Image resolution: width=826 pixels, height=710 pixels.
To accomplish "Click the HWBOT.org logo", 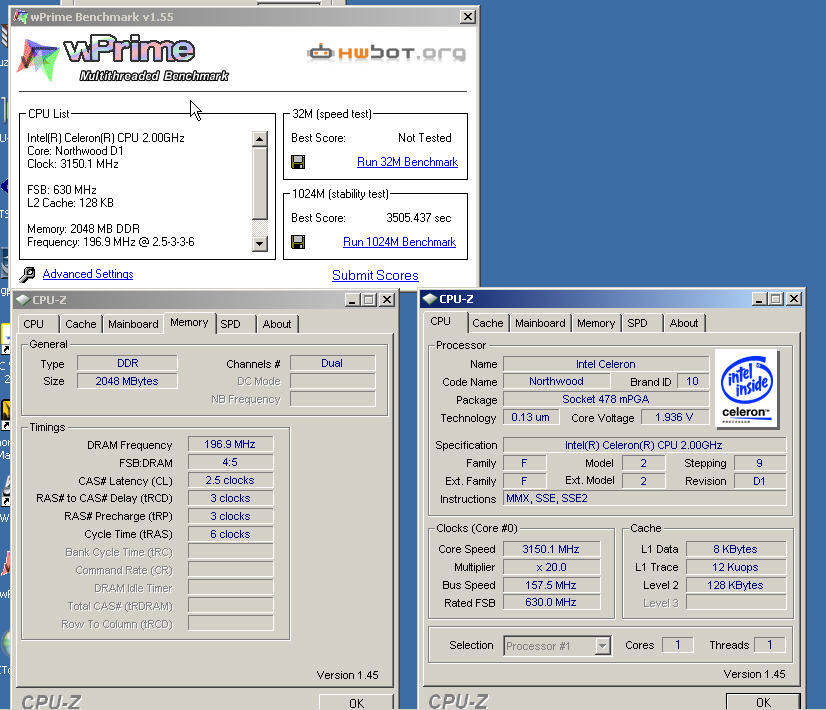I will [x=387, y=53].
